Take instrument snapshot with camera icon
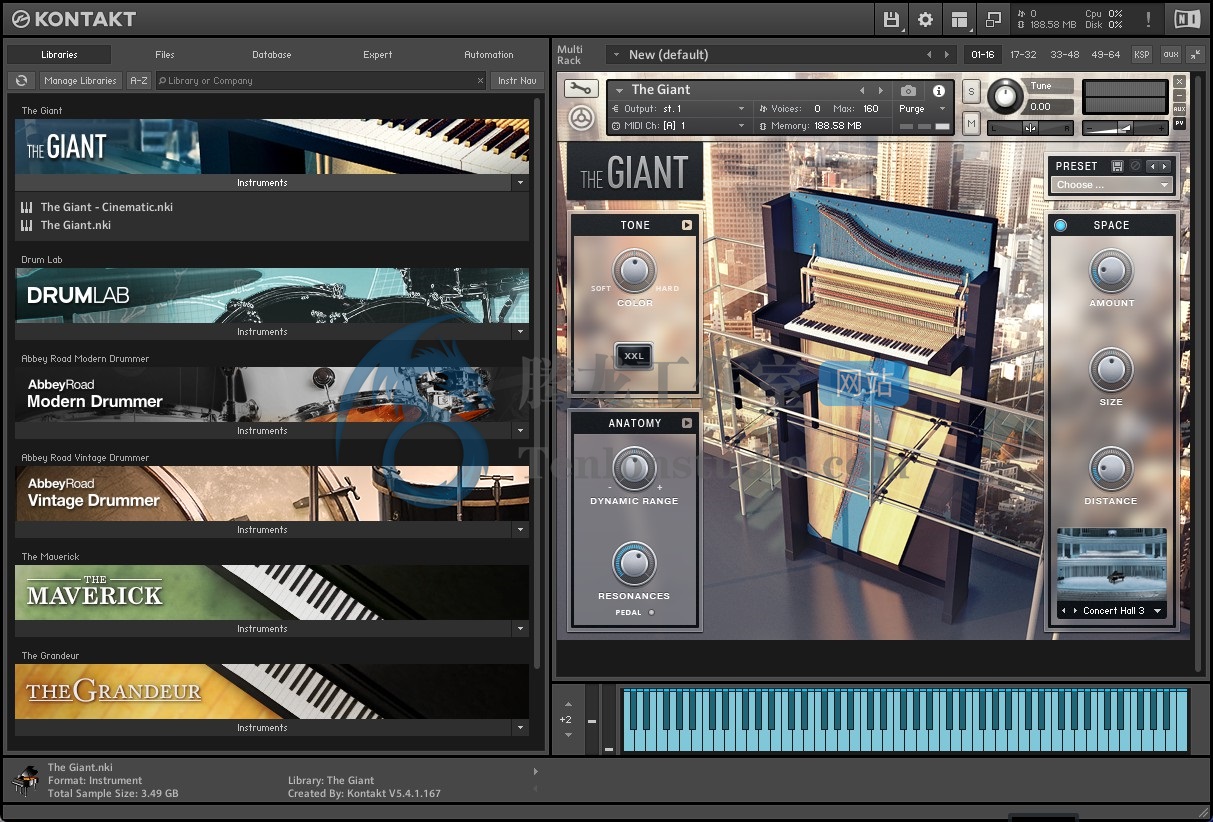Image resolution: width=1213 pixels, height=822 pixels. coord(908,90)
